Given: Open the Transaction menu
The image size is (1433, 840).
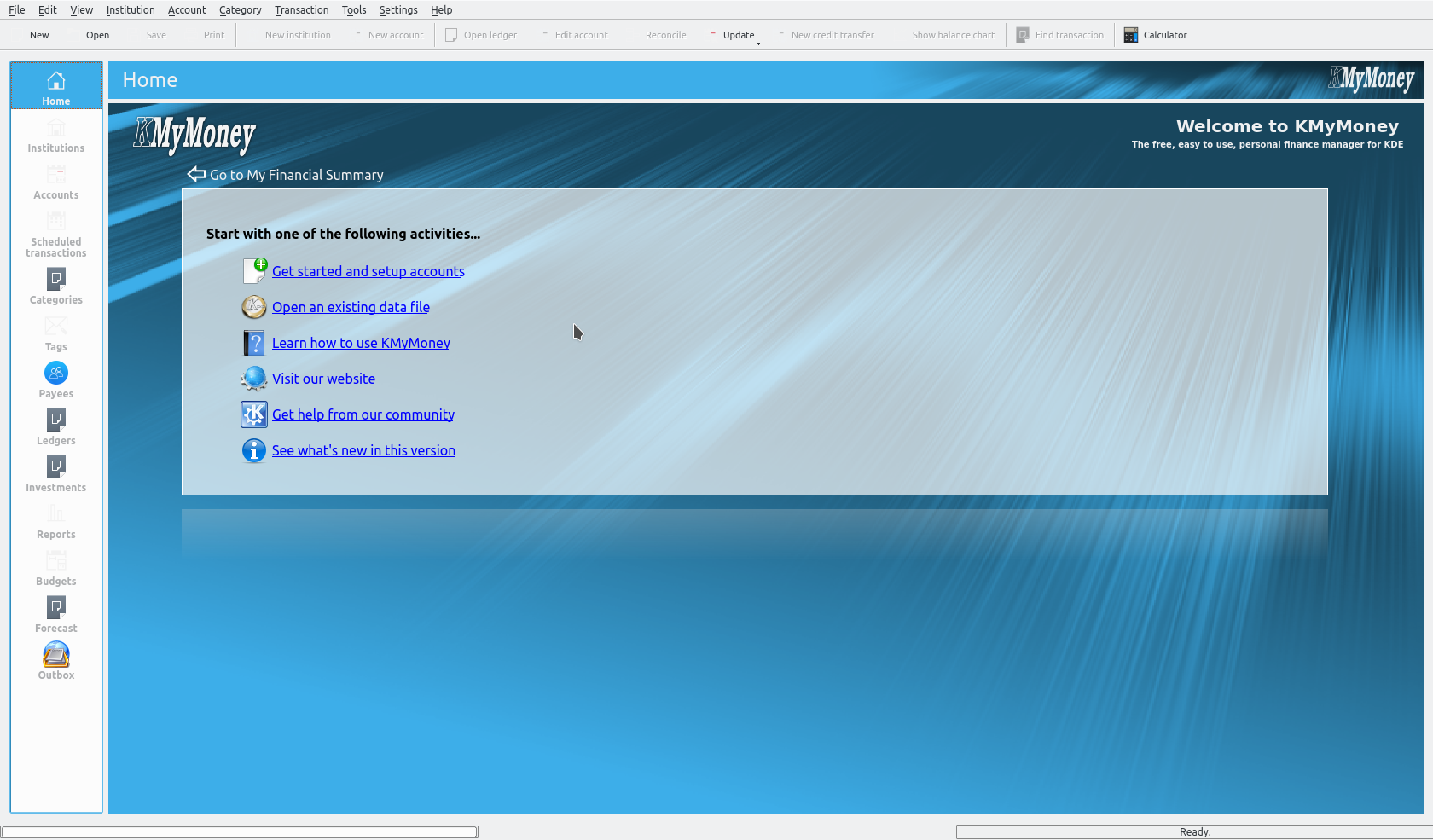Looking at the screenshot, I should click(301, 10).
